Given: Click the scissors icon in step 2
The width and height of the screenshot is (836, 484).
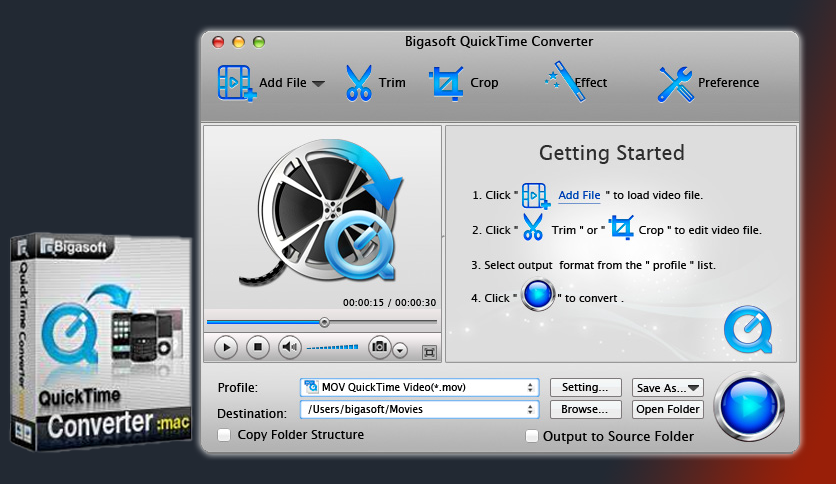Looking at the screenshot, I should tap(533, 228).
